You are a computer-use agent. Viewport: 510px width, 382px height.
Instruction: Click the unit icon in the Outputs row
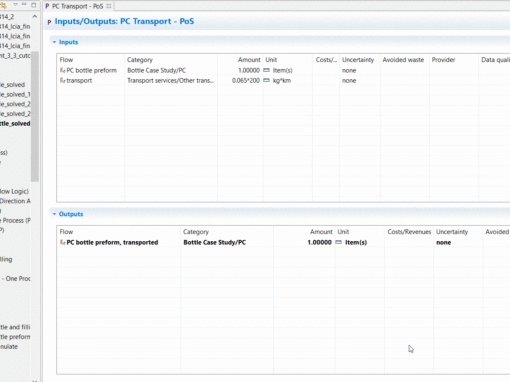point(338,242)
